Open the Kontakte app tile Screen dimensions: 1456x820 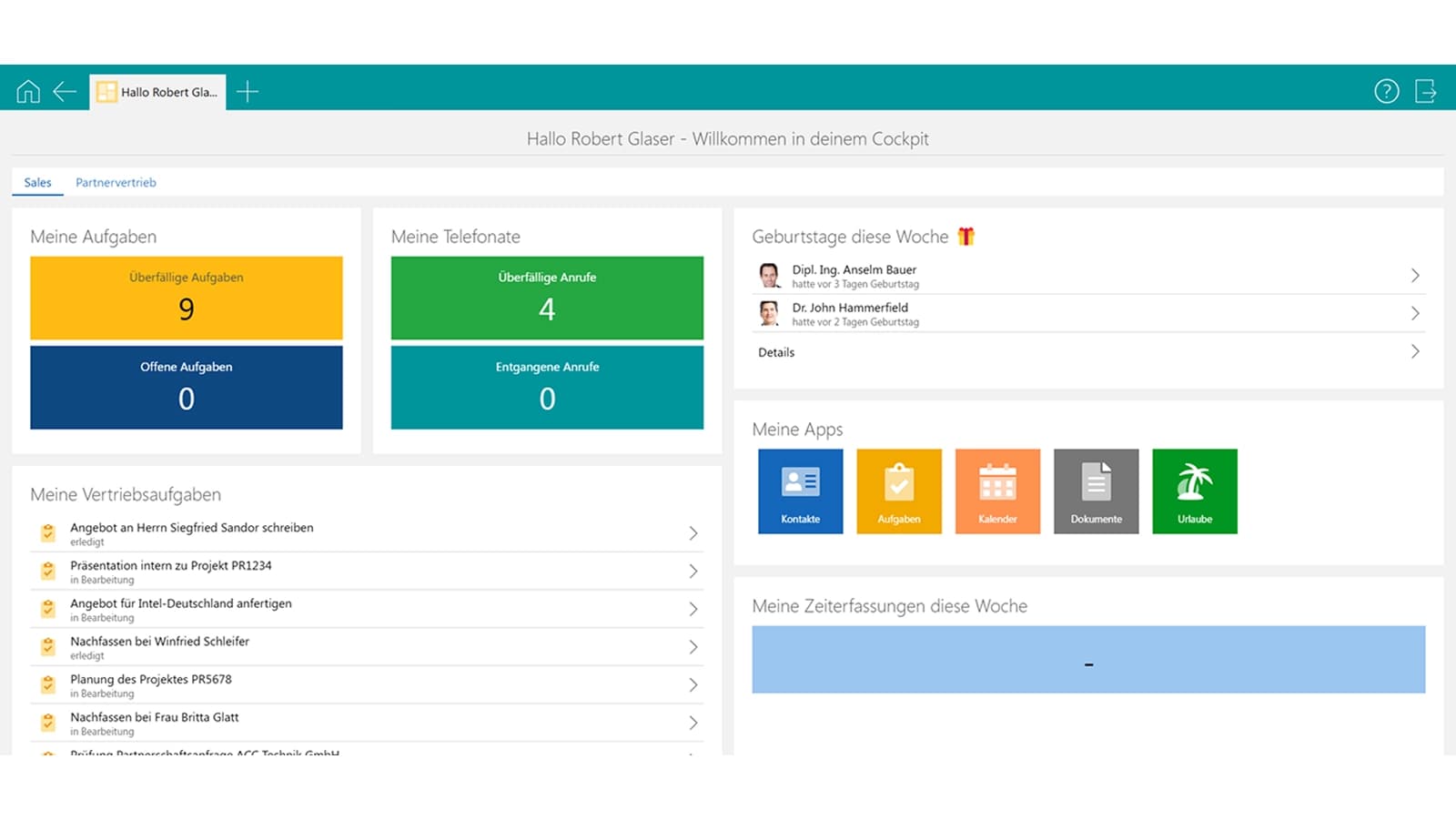pos(800,491)
